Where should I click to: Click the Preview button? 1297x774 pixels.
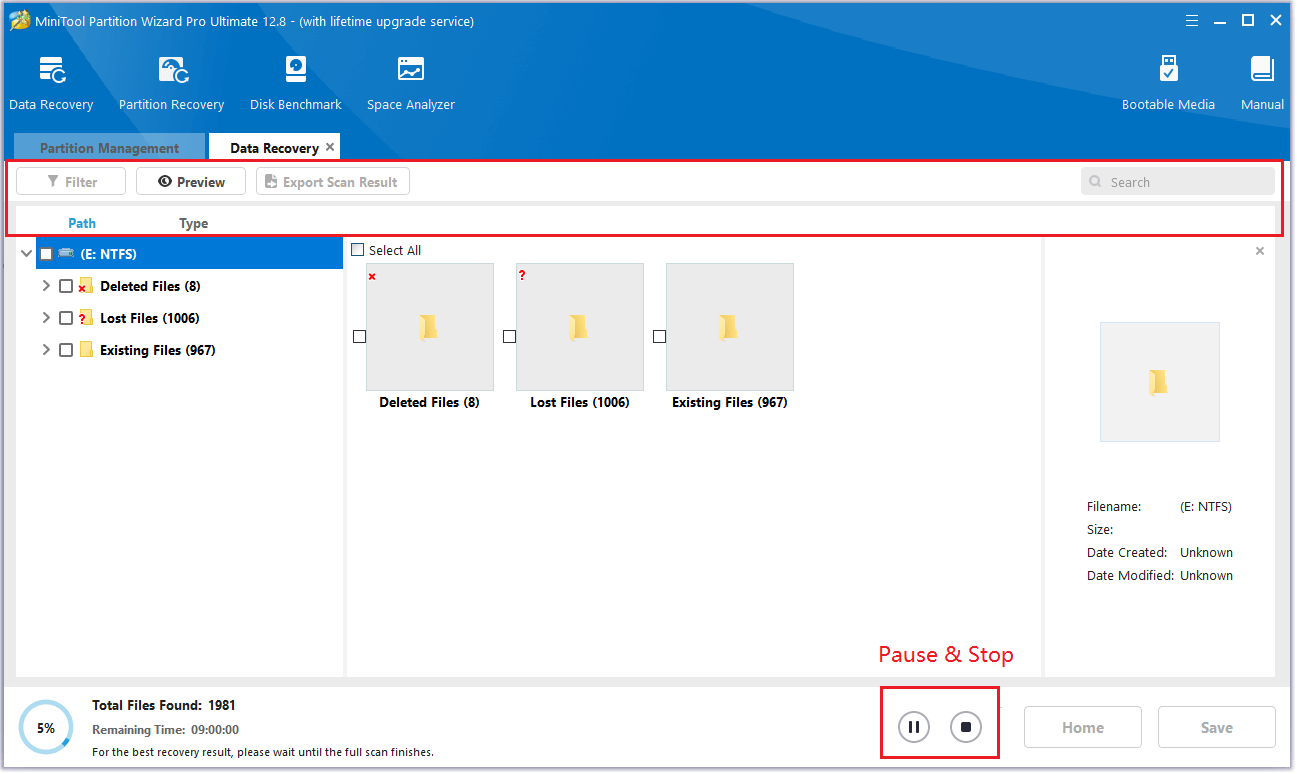coord(190,181)
